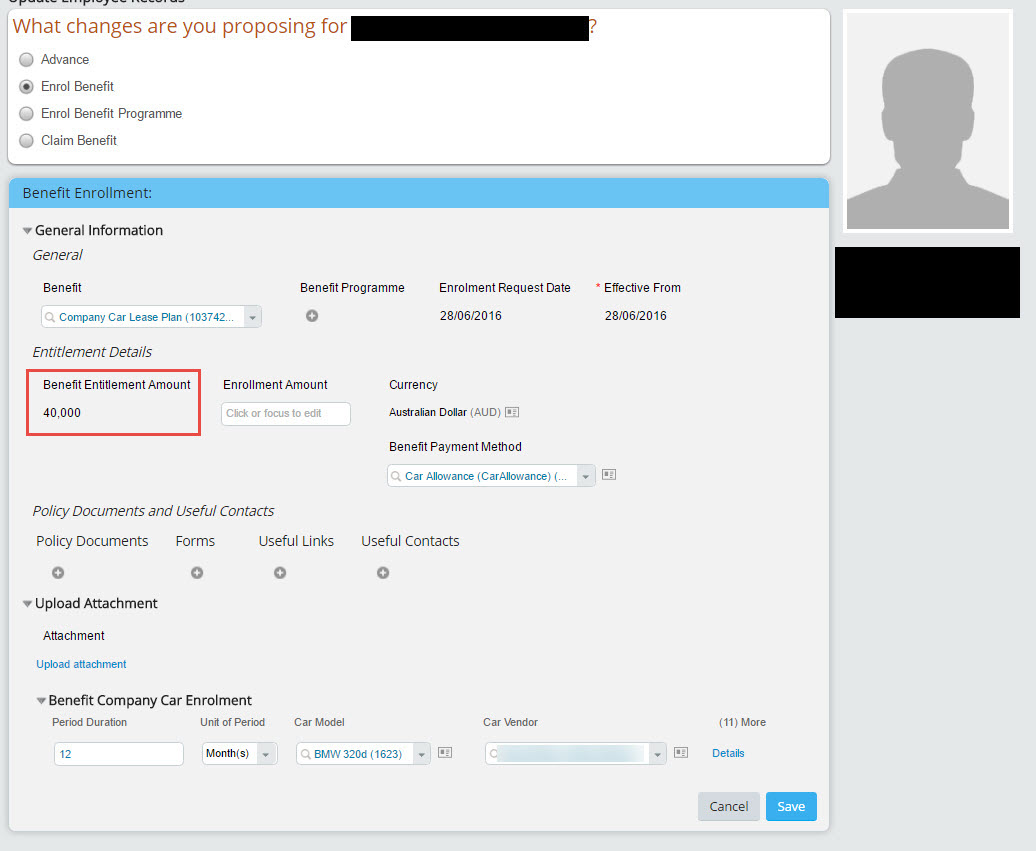The image size is (1036, 851).
Task: Click search icon in Payment Method field
Action: click(x=396, y=476)
